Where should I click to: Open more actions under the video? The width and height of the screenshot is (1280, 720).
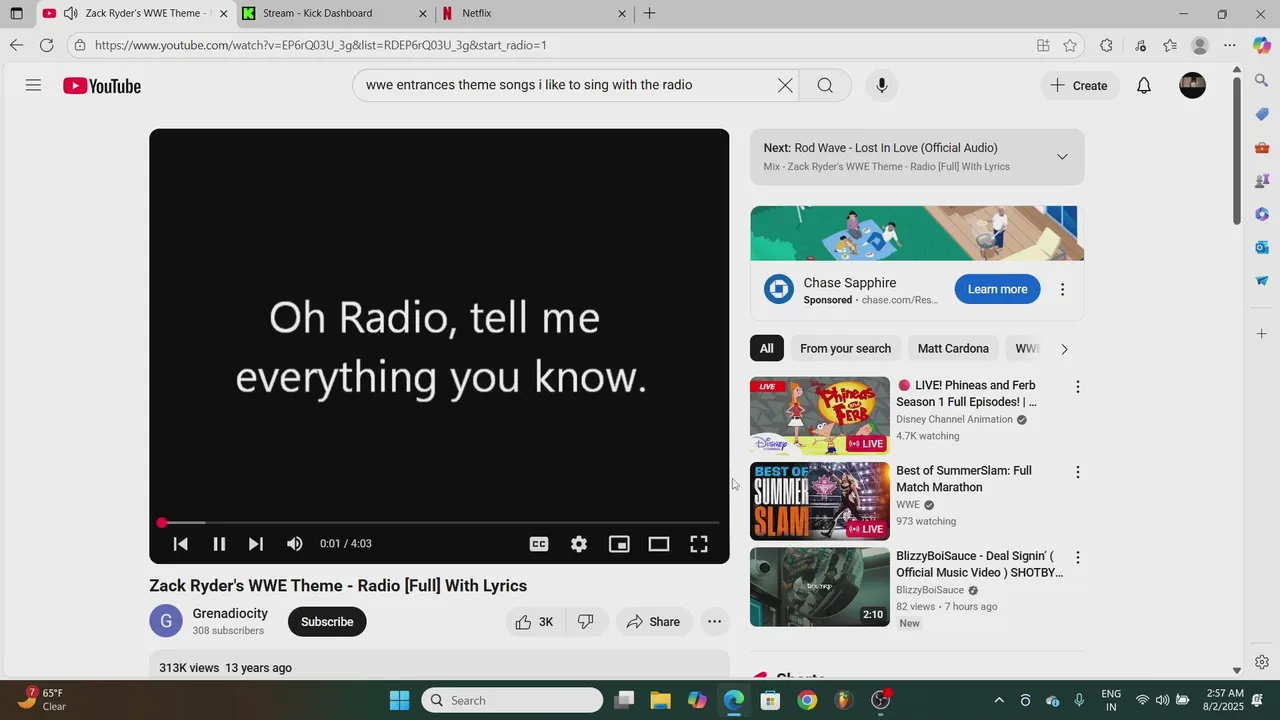coord(714,622)
